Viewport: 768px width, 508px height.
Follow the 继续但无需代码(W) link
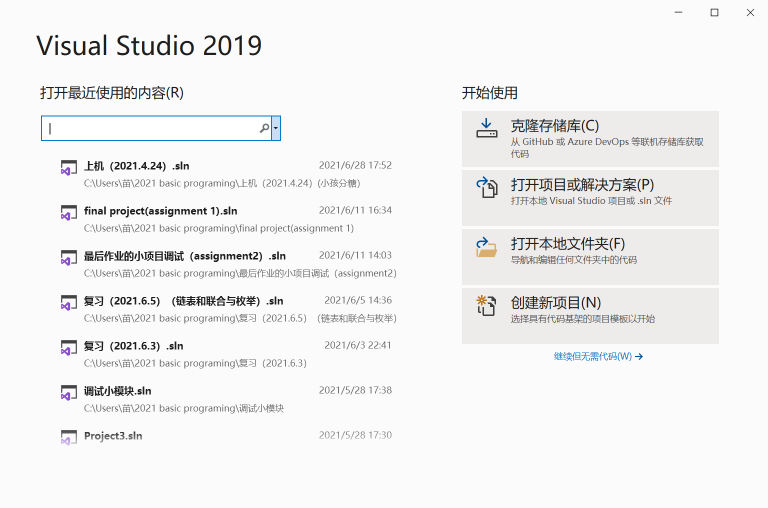597,356
